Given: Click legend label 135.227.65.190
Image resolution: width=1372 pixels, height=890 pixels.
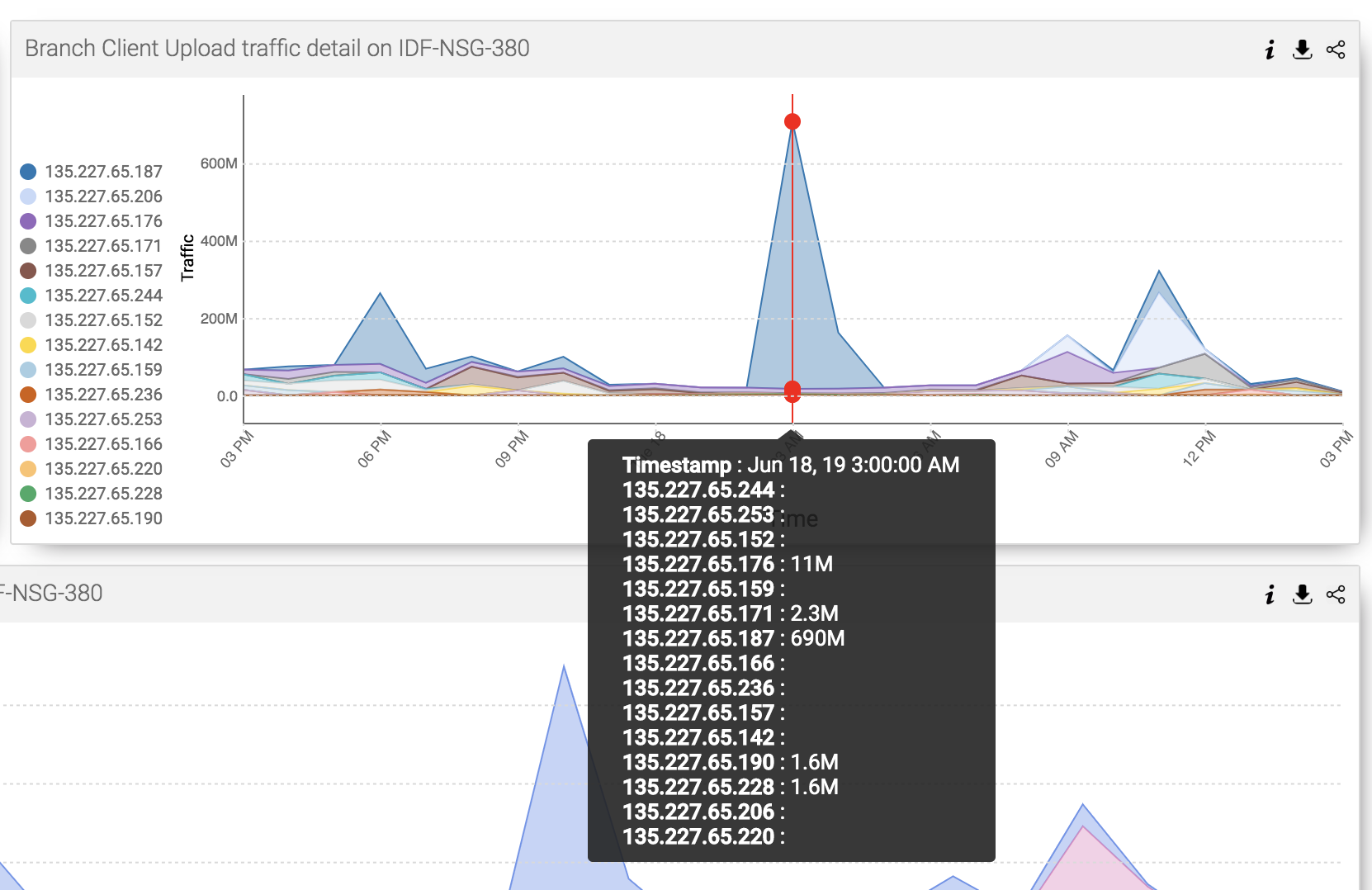Looking at the screenshot, I should point(102,518).
